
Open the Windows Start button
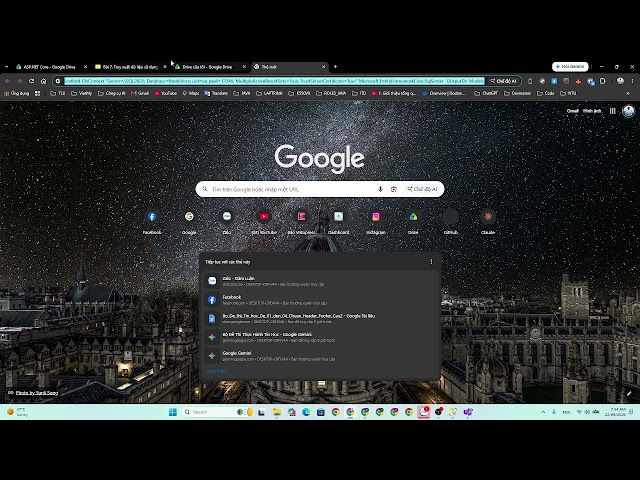(x=173, y=412)
